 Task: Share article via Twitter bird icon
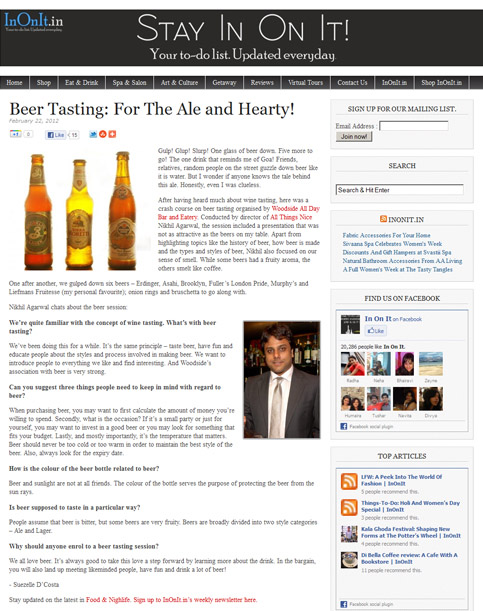point(93,134)
